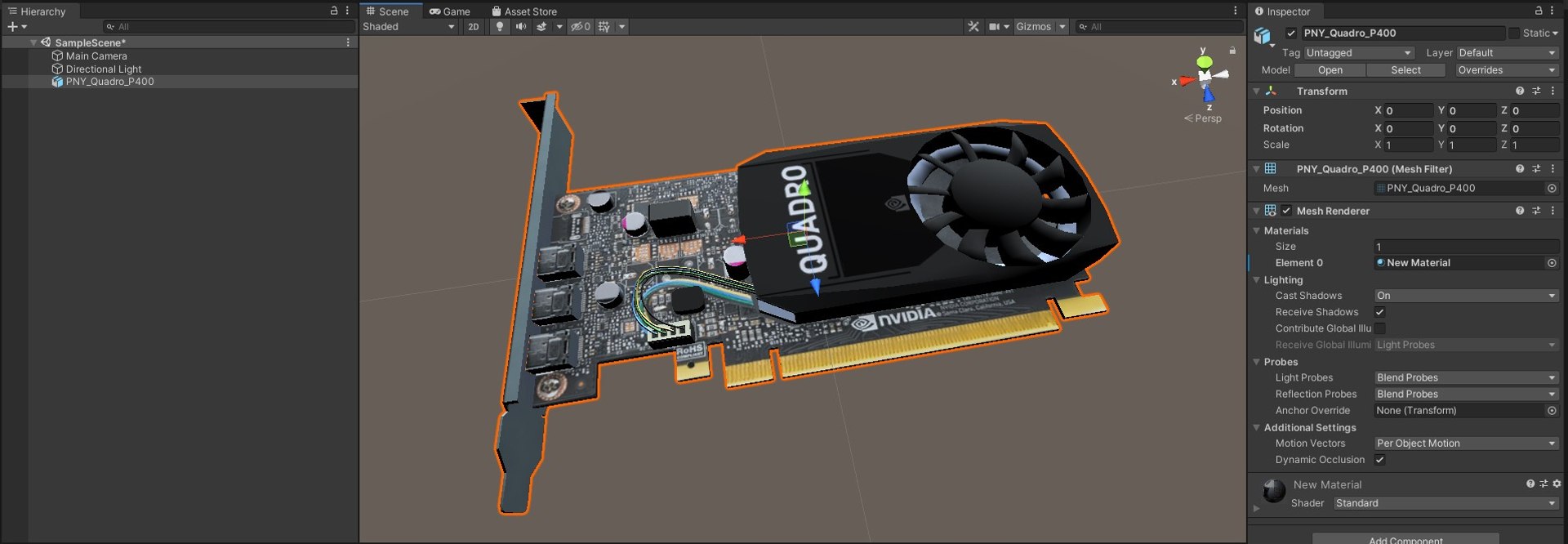This screenshot has width=1568, height=544.
Task: Click the GameObject cube icon in Inspector
Action: 1263,36
